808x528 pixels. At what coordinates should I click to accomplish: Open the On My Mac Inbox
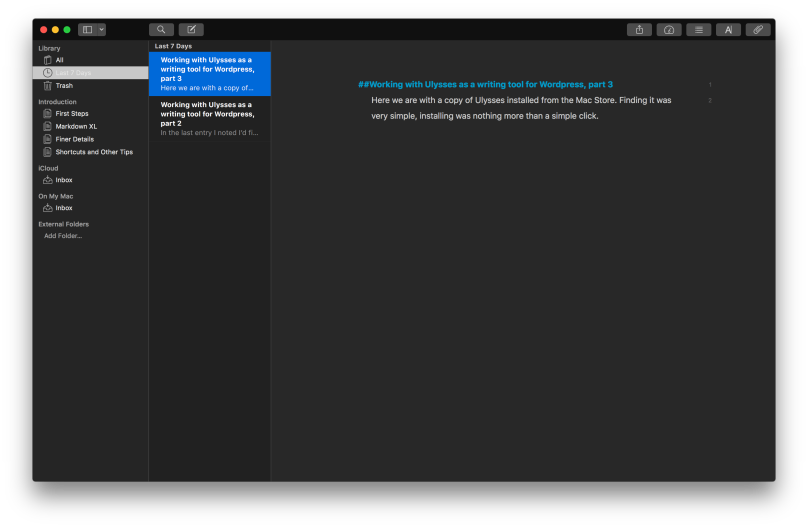click(90, 208)
